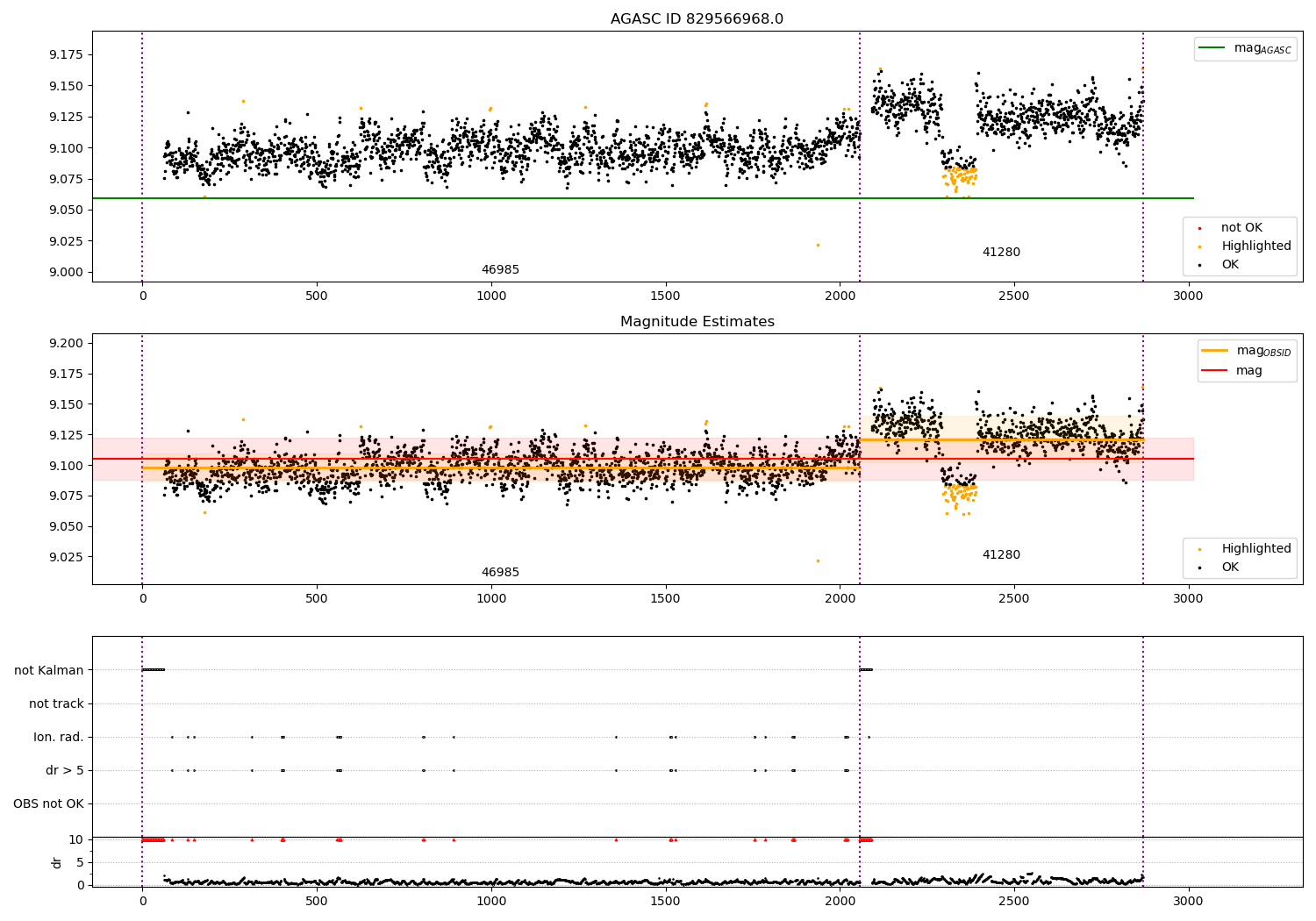Screen dimensions: 1316x921
Task: Click the 41280 label in Magnitude Estimates plot
Action: point(1001,555)
